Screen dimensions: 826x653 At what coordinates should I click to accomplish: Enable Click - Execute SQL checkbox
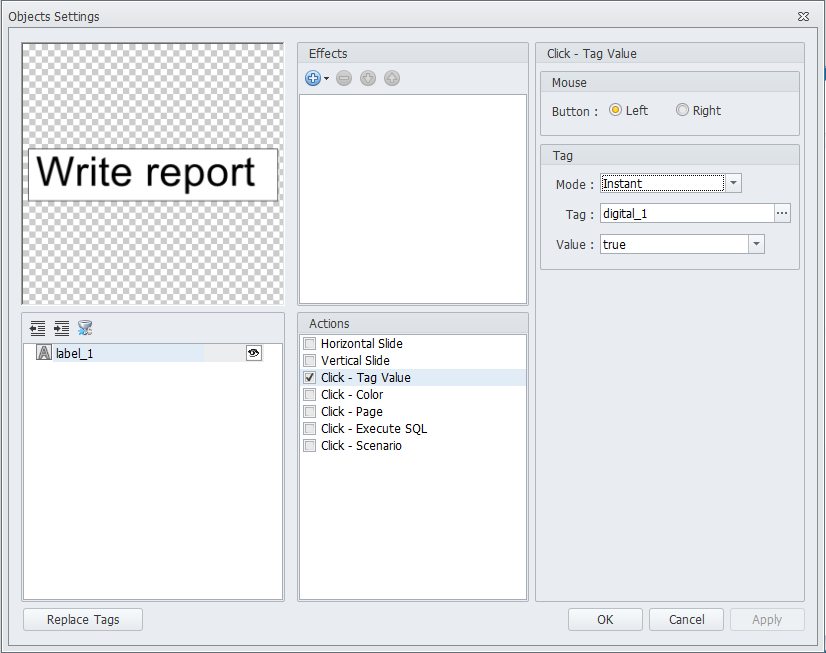pos(310,428)
